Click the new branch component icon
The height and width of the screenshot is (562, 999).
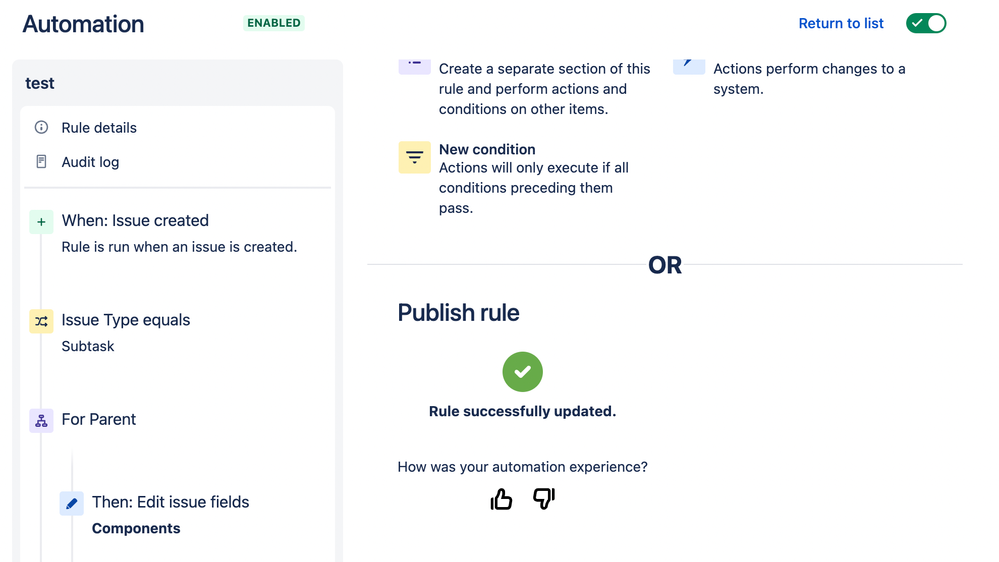coord(414,66)
